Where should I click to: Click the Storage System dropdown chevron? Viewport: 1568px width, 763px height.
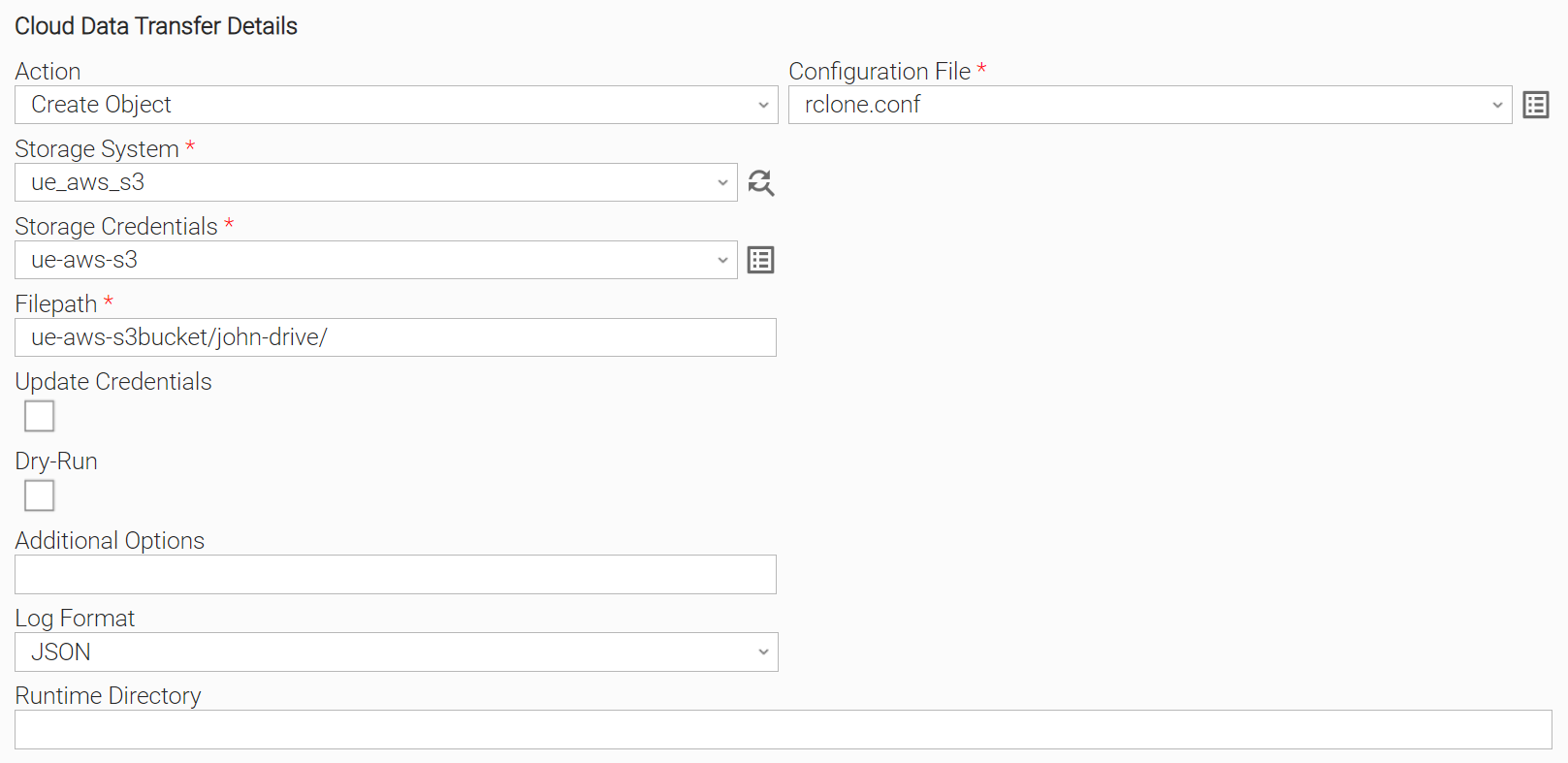[722, 182]
